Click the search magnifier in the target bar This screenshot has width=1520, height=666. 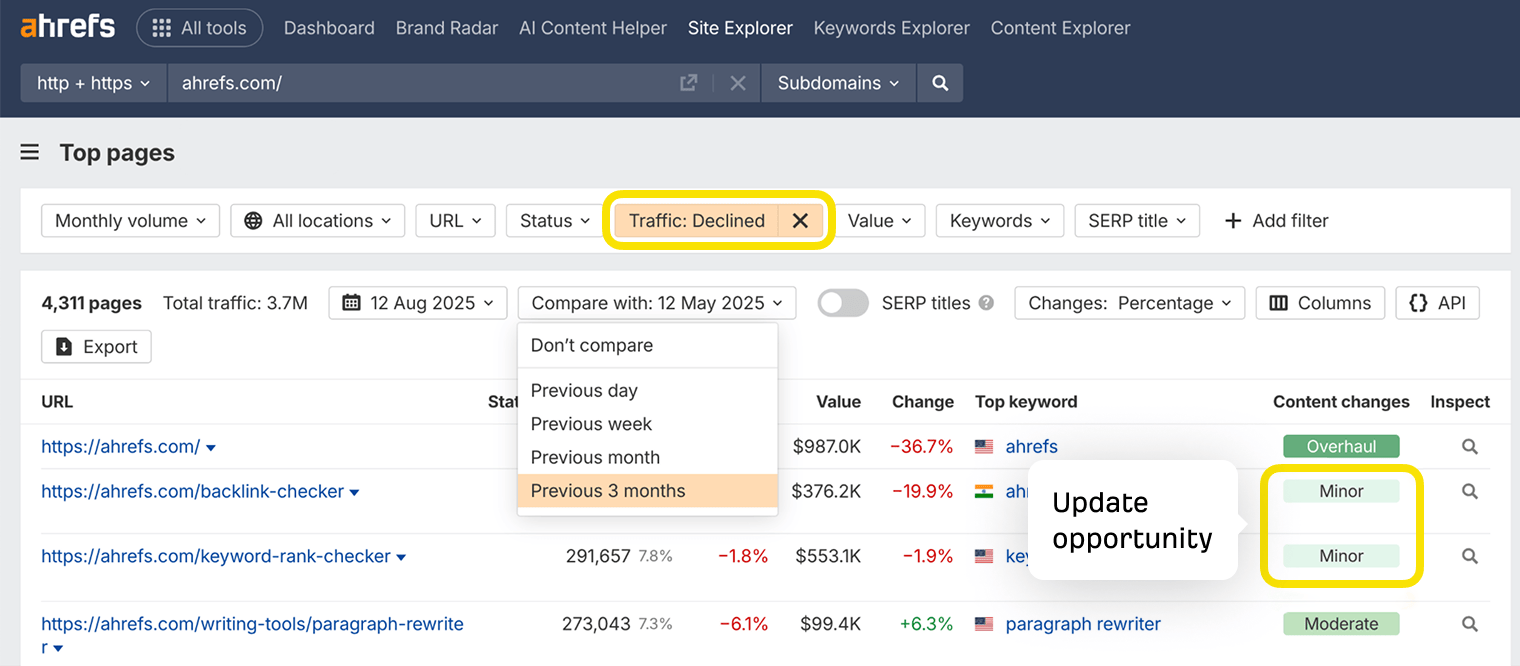(x=939, y=83)
